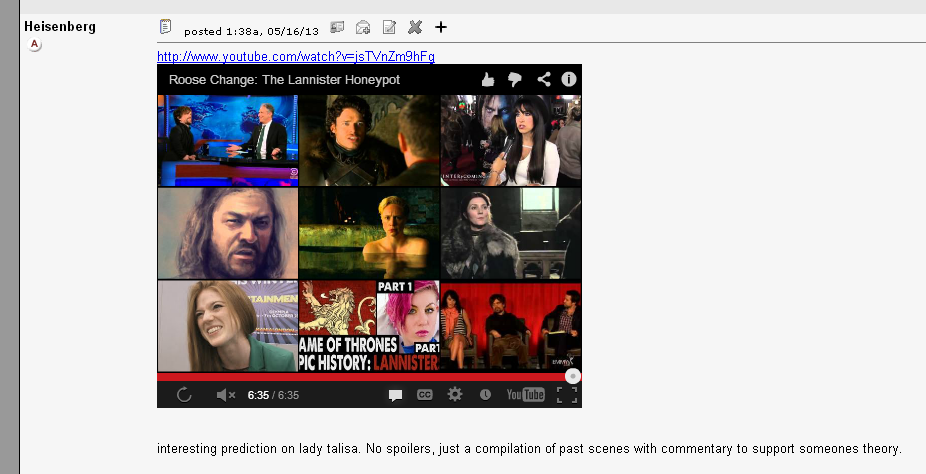
Task: Show video info with the i icon
Action: [569, 79]
